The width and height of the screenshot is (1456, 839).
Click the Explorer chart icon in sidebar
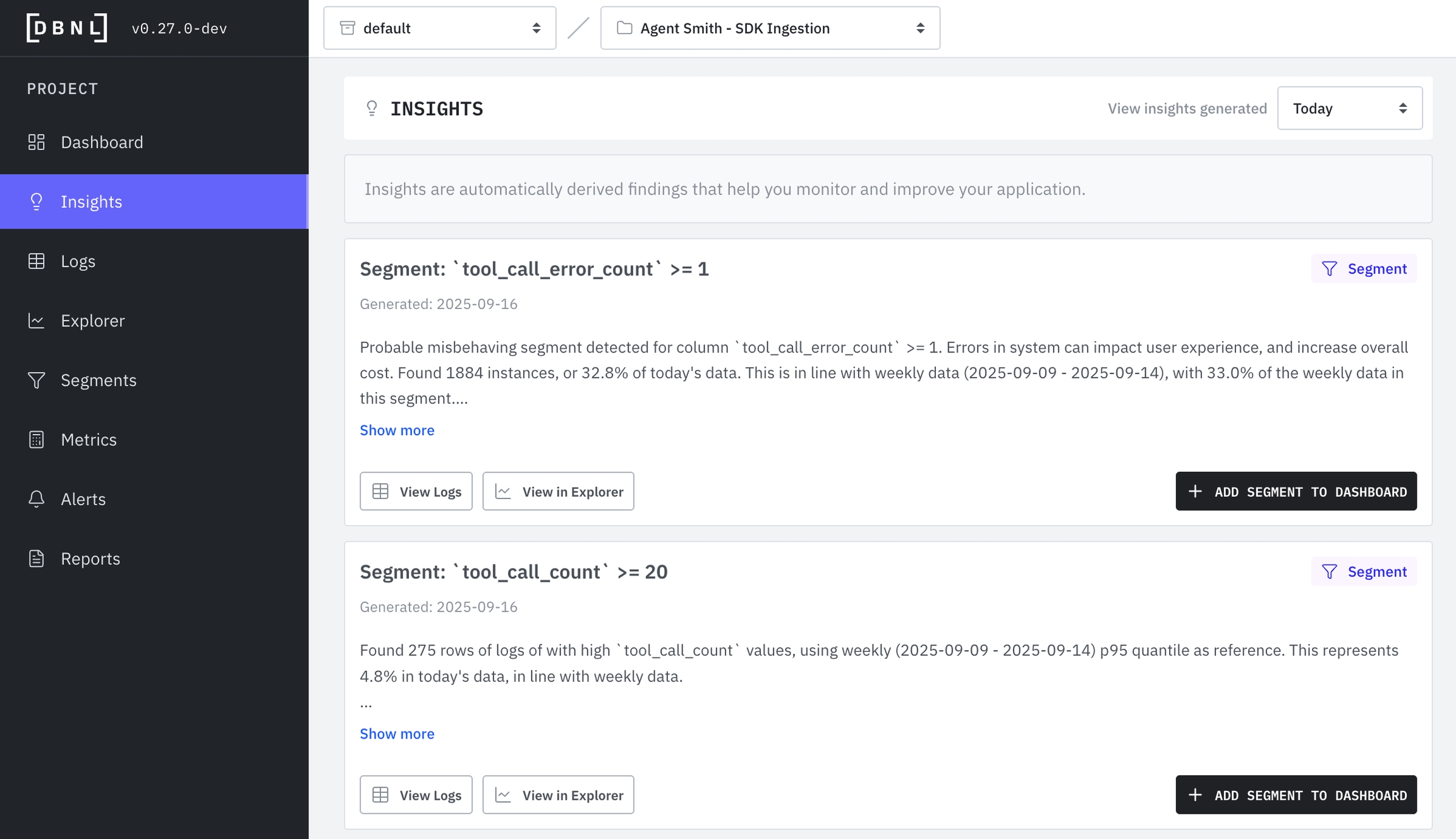click(37, 320)
